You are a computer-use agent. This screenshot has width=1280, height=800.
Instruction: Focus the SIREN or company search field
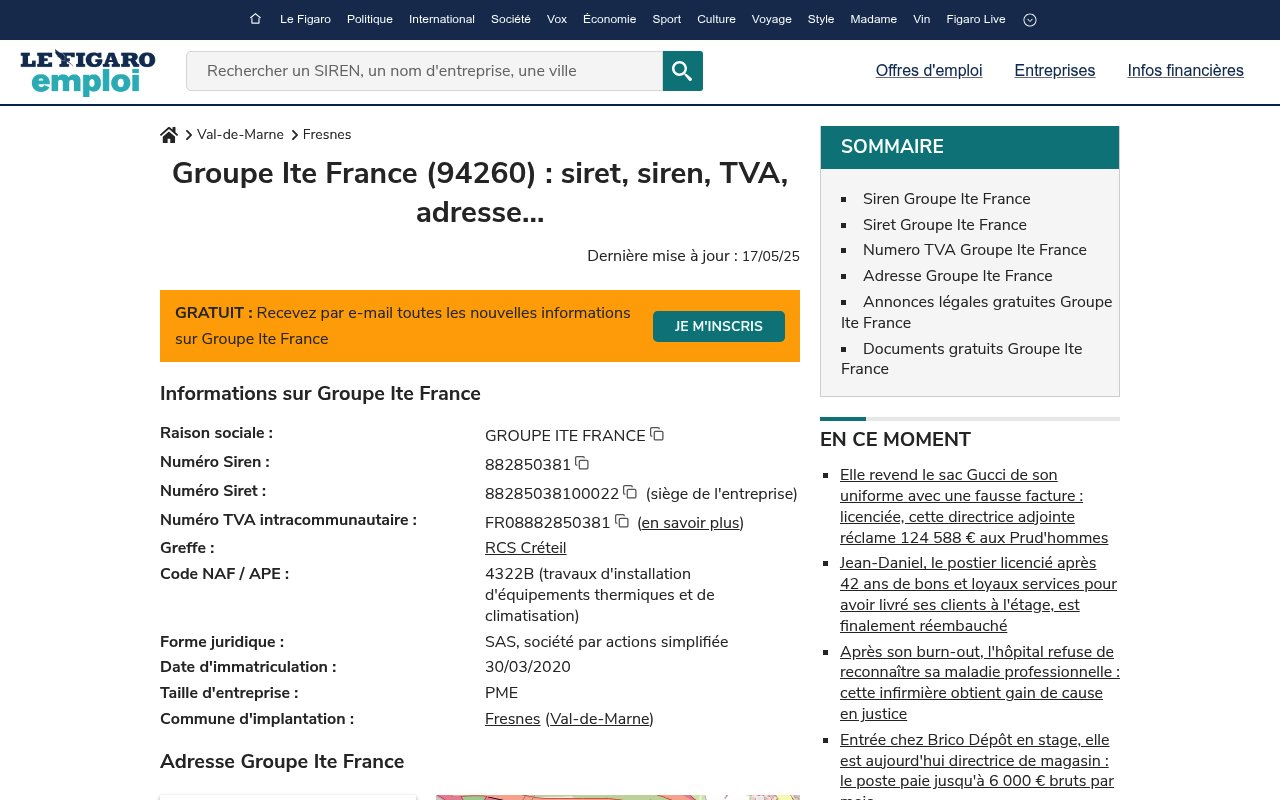[x=424, y=71]
